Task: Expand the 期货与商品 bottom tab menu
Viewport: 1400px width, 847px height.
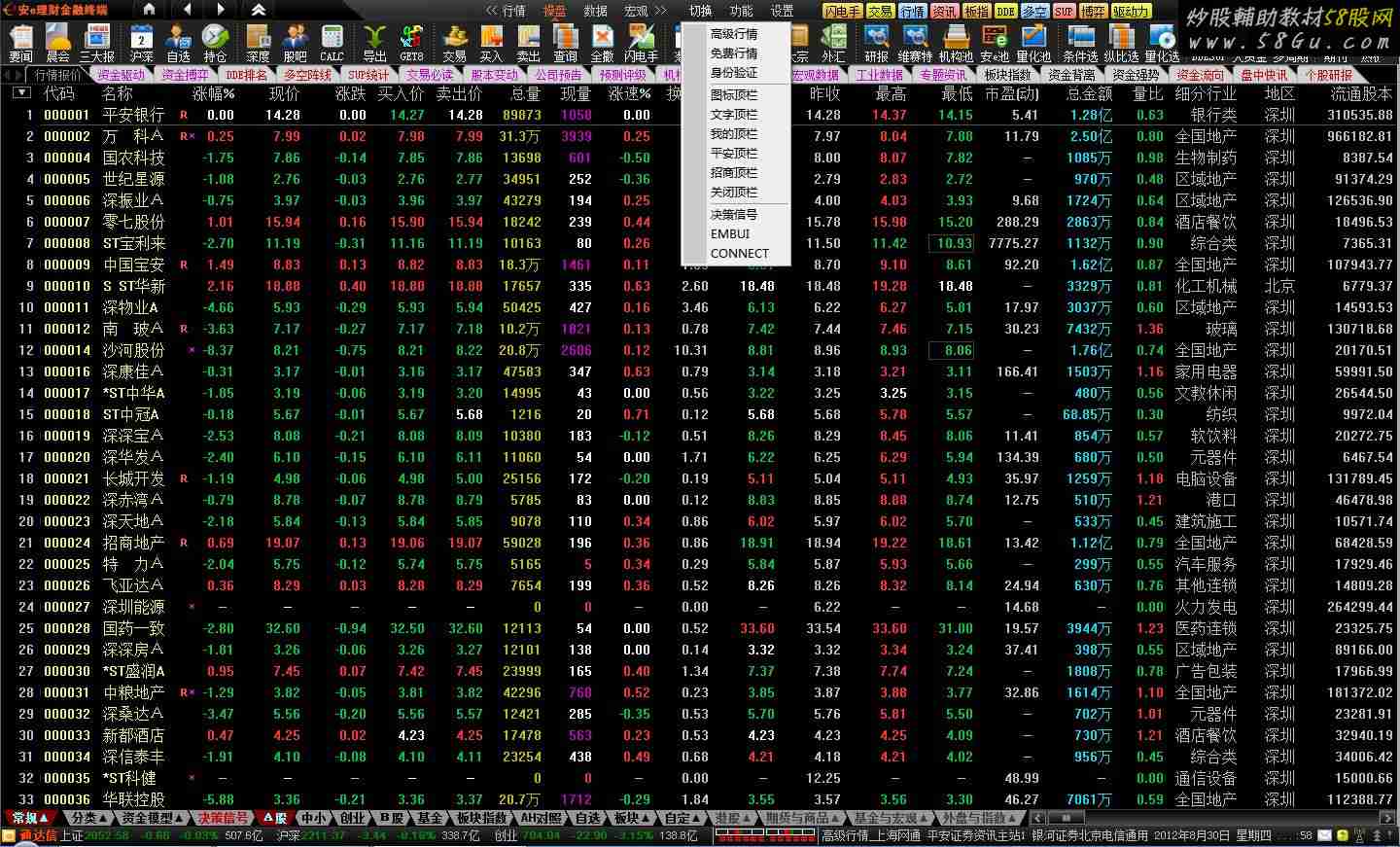Action: [x=804, y=818]
